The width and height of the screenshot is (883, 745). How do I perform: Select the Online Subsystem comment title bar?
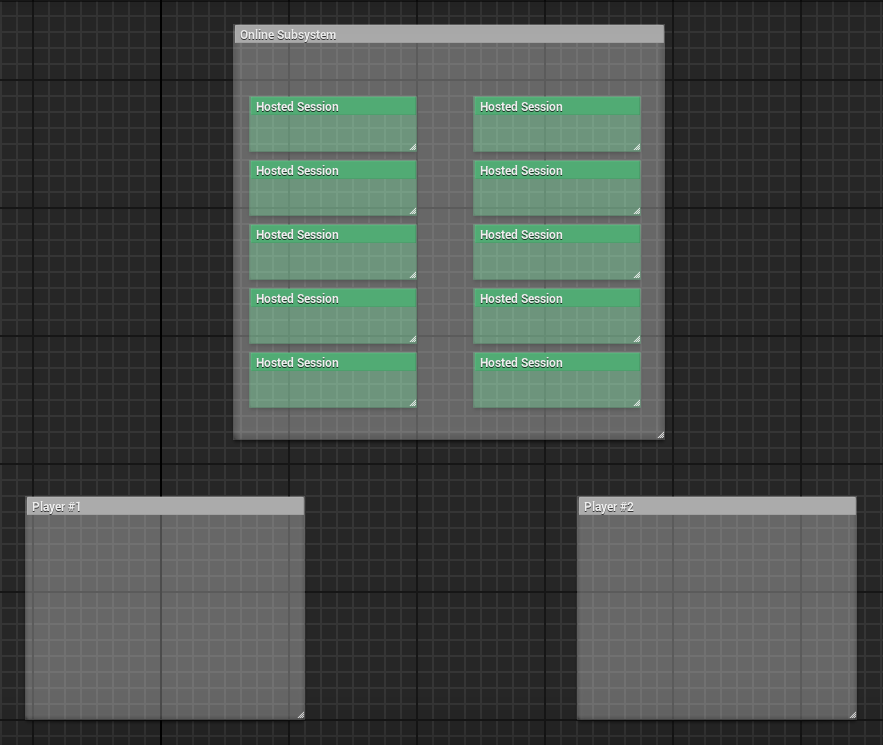[449, 34]
